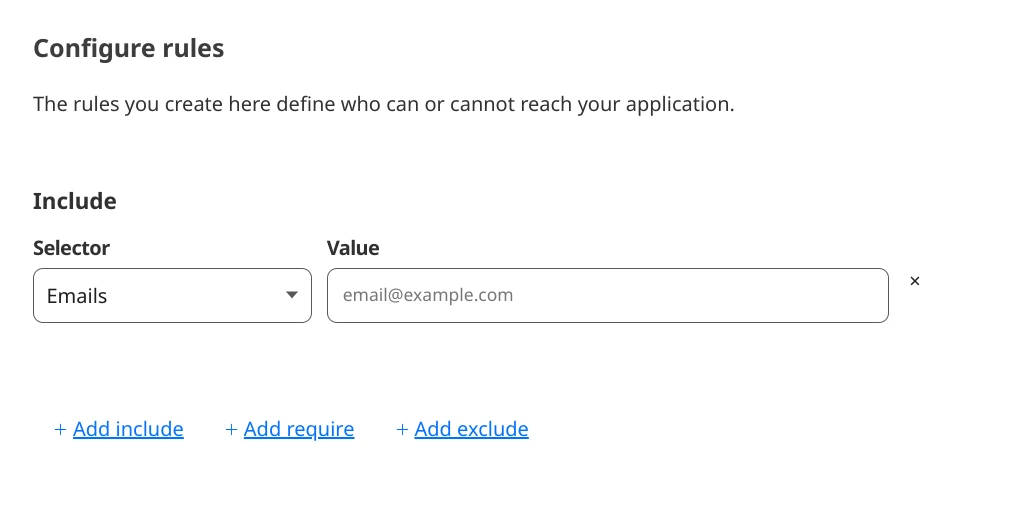Click the Selector column label
This screenshot has width=1035, height=505.
71,248
